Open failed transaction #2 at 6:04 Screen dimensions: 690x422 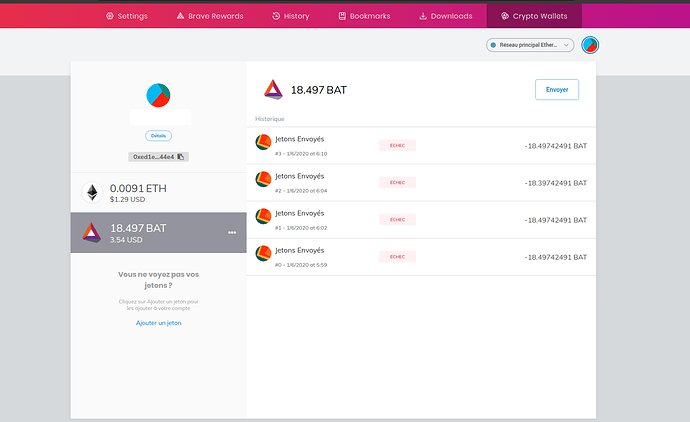click(x=421, y=183)
